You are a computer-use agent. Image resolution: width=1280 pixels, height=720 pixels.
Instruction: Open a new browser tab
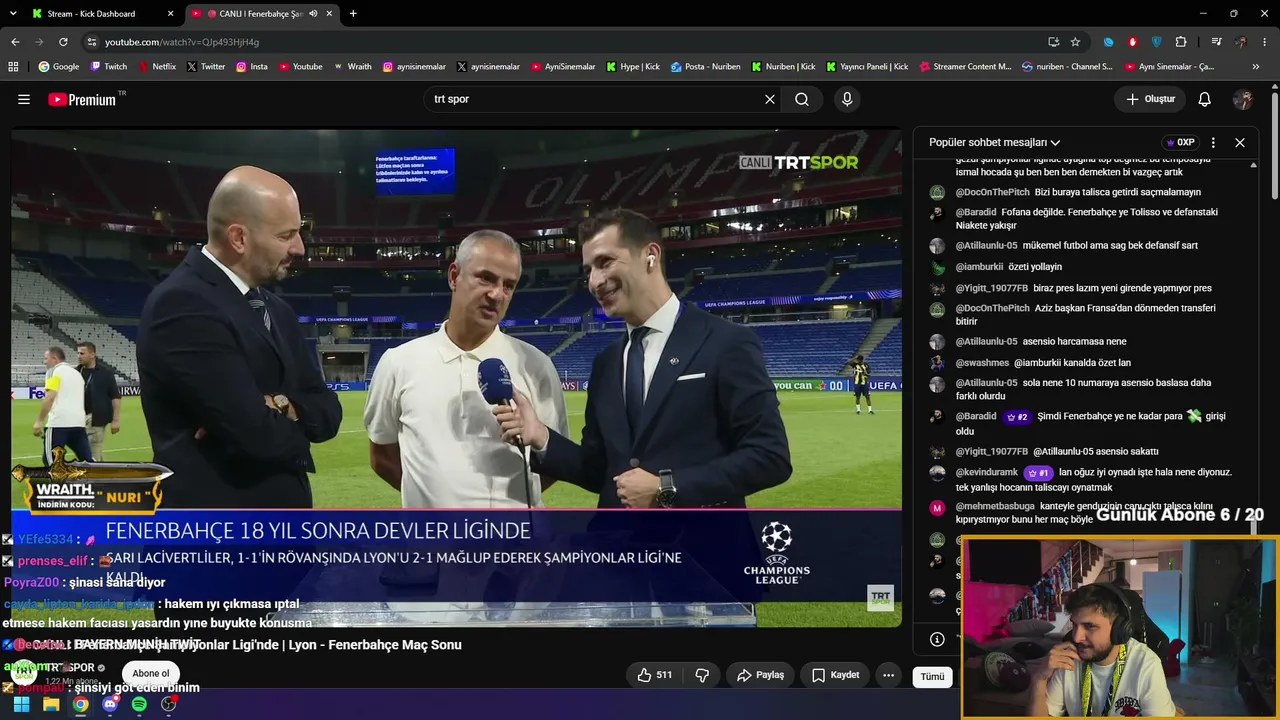point(353,14)
